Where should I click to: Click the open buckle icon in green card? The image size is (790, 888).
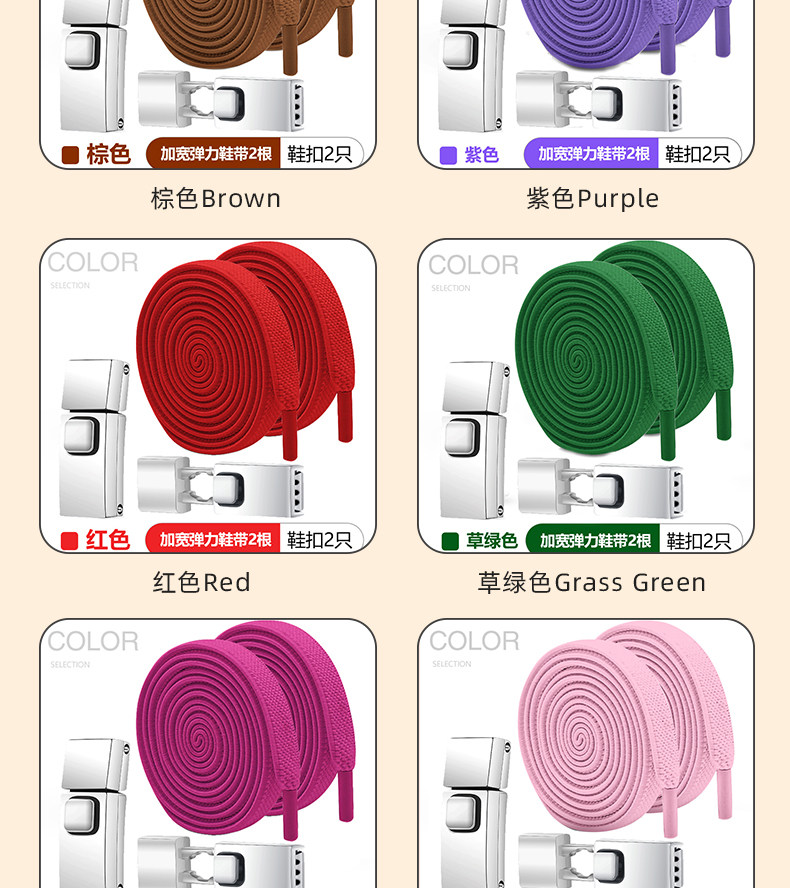click(601, 488)
